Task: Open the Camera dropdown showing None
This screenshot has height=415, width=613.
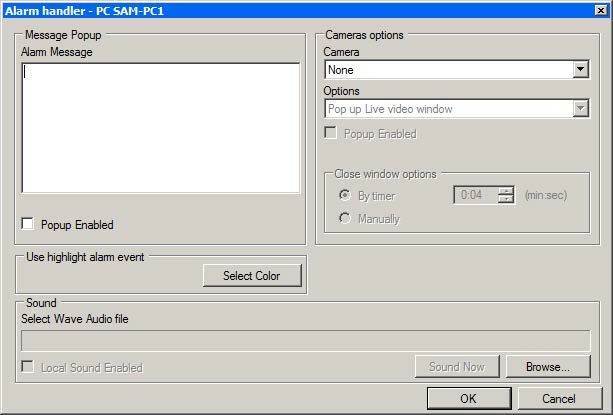Action: (x=457, y=70)
